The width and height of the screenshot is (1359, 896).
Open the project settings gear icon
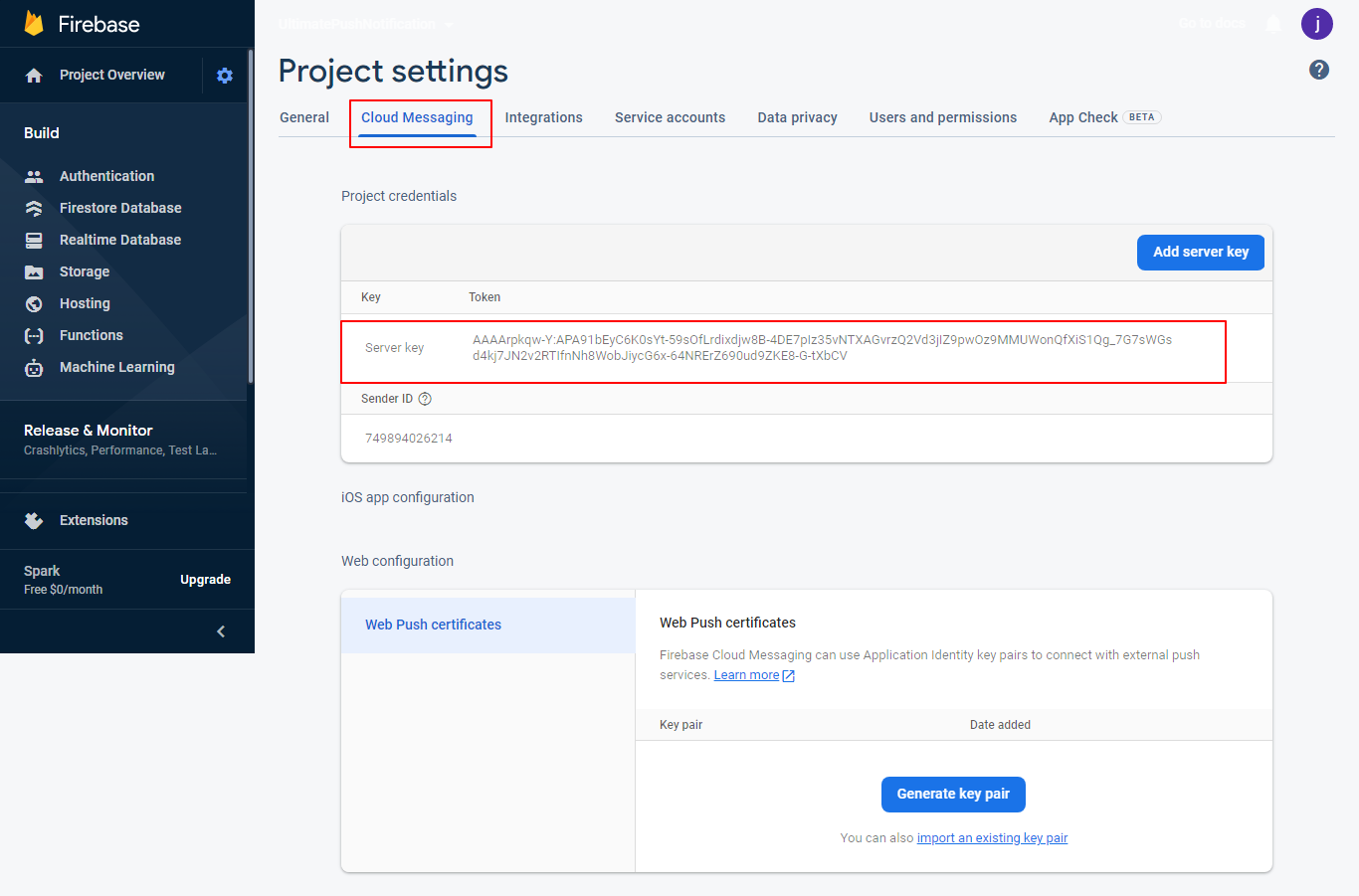pos(225,76)
